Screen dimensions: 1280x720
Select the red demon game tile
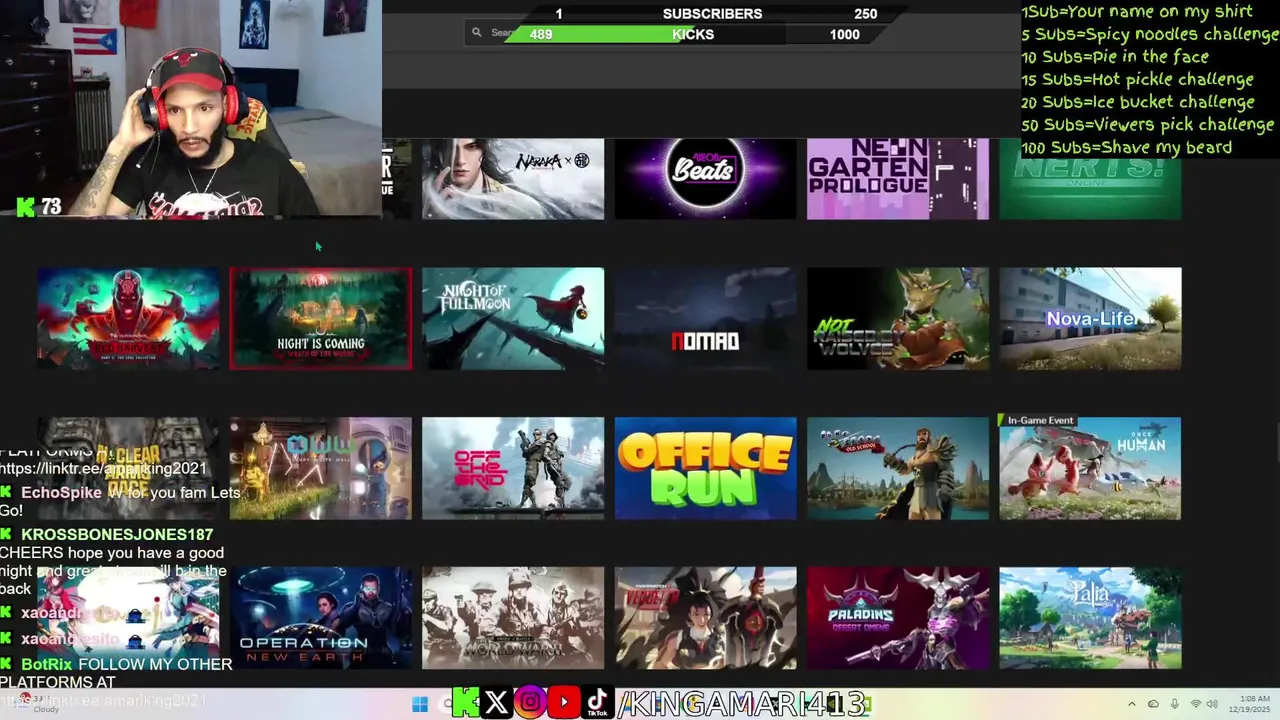(128, 318)
